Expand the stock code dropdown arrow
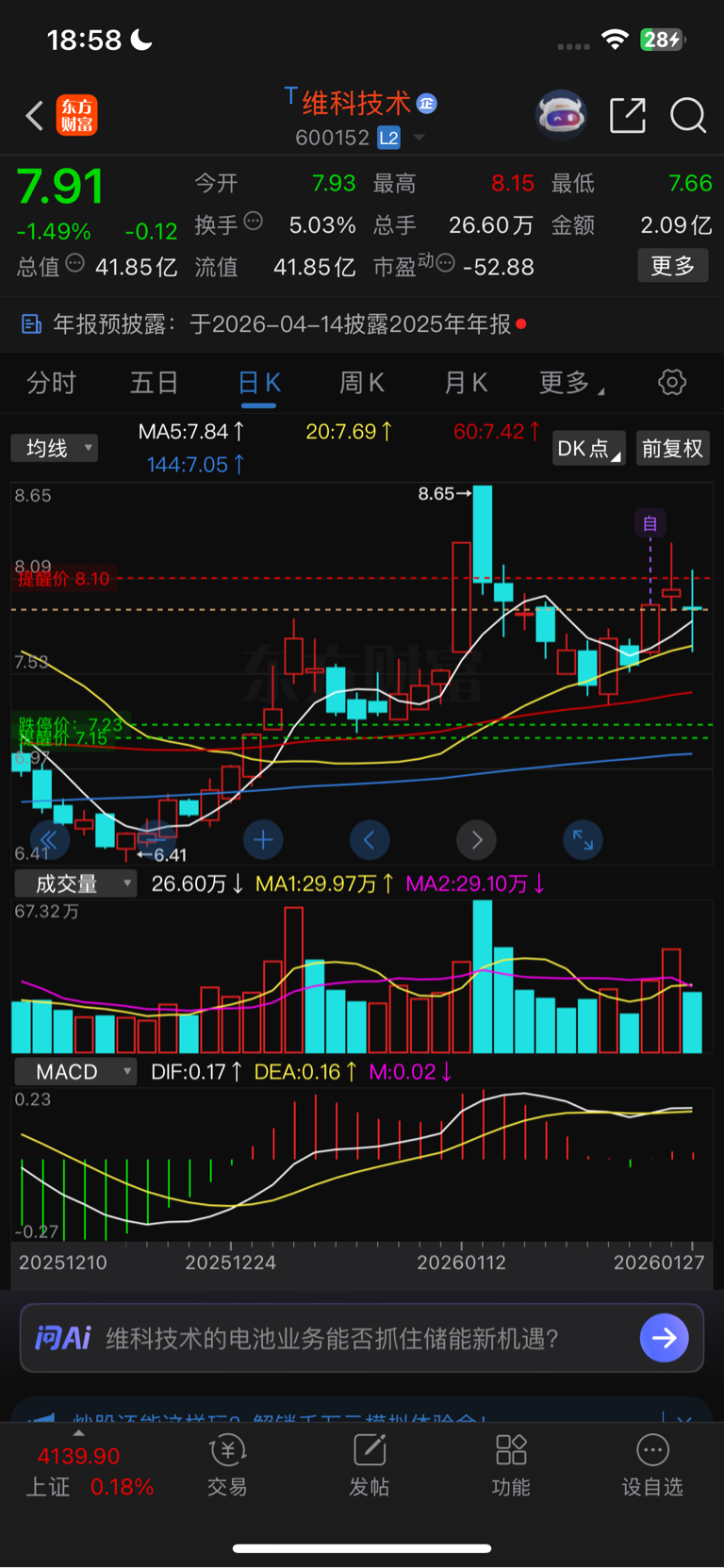 coord(419,138)
